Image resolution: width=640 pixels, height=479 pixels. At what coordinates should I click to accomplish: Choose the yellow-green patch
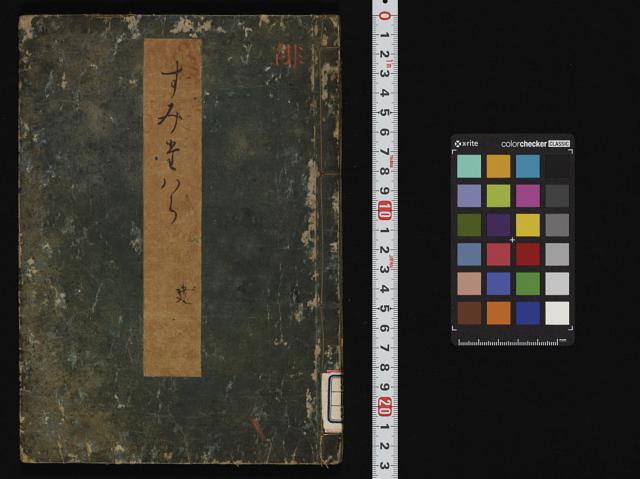pyautogui.click(x=498, y=195)
